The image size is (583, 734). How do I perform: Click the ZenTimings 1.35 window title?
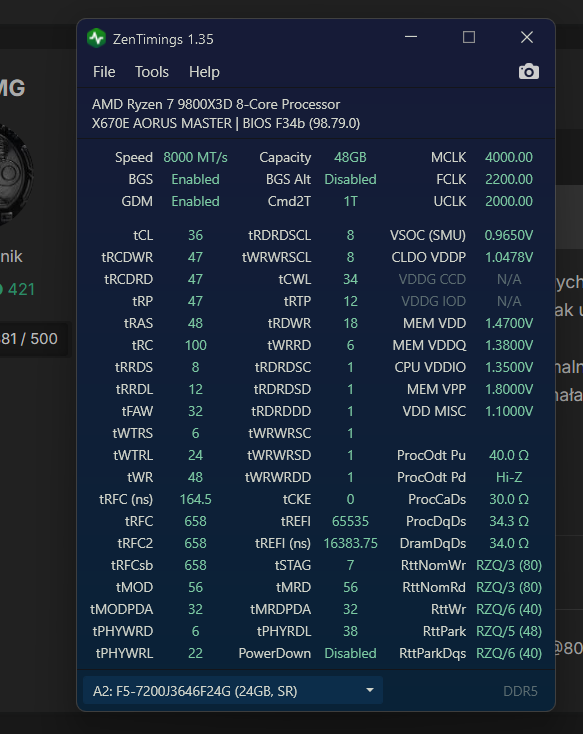coord(163,39)
